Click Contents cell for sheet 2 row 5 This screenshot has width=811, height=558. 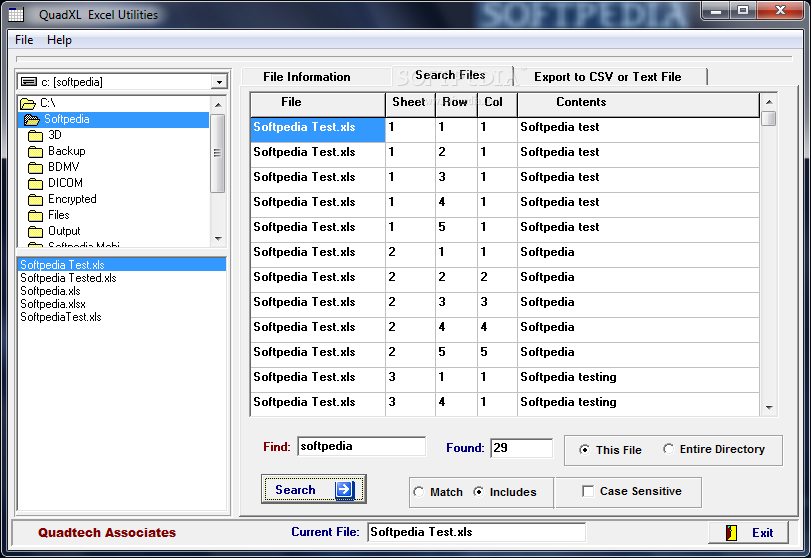[x=638, y=355]
